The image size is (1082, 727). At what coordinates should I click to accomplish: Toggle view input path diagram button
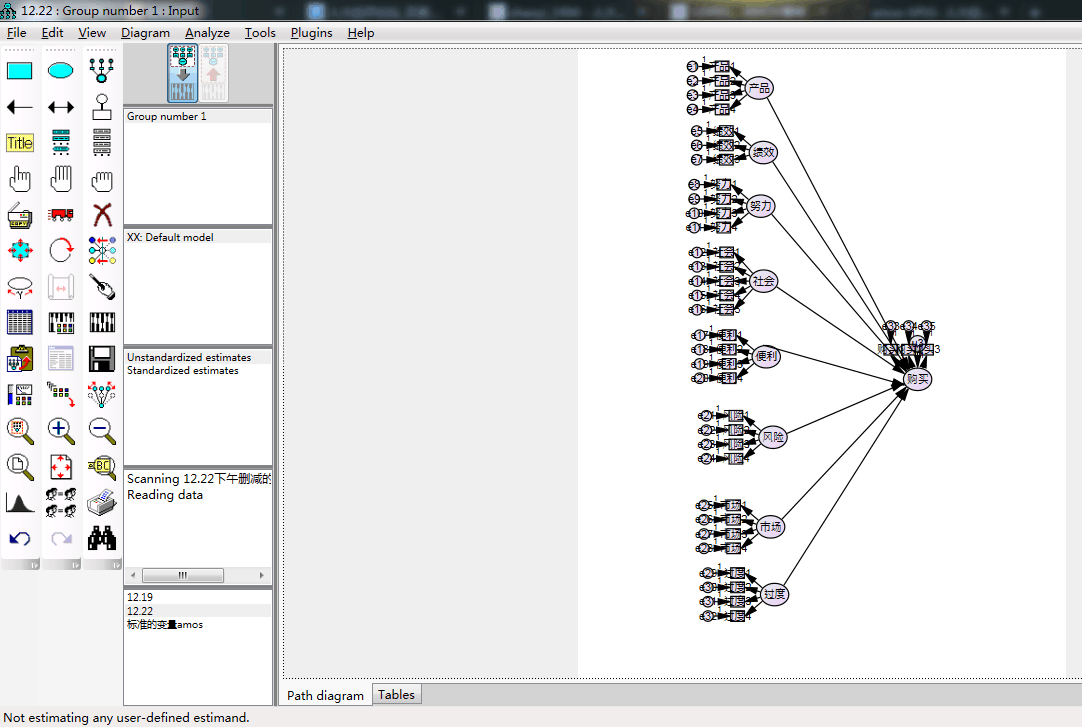(182, 73)
